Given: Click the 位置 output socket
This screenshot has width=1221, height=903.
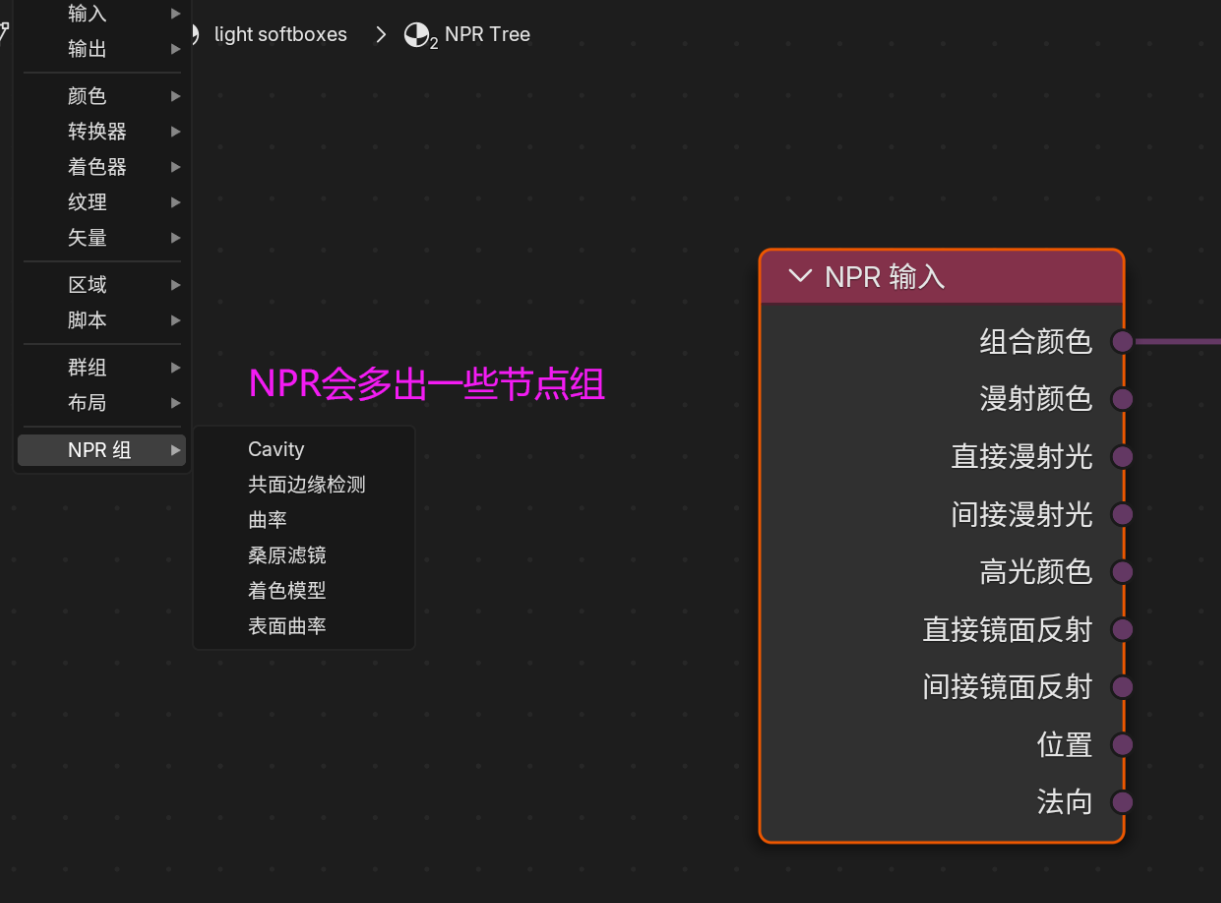Looking at the screenshot, I should pos(1122,744).
